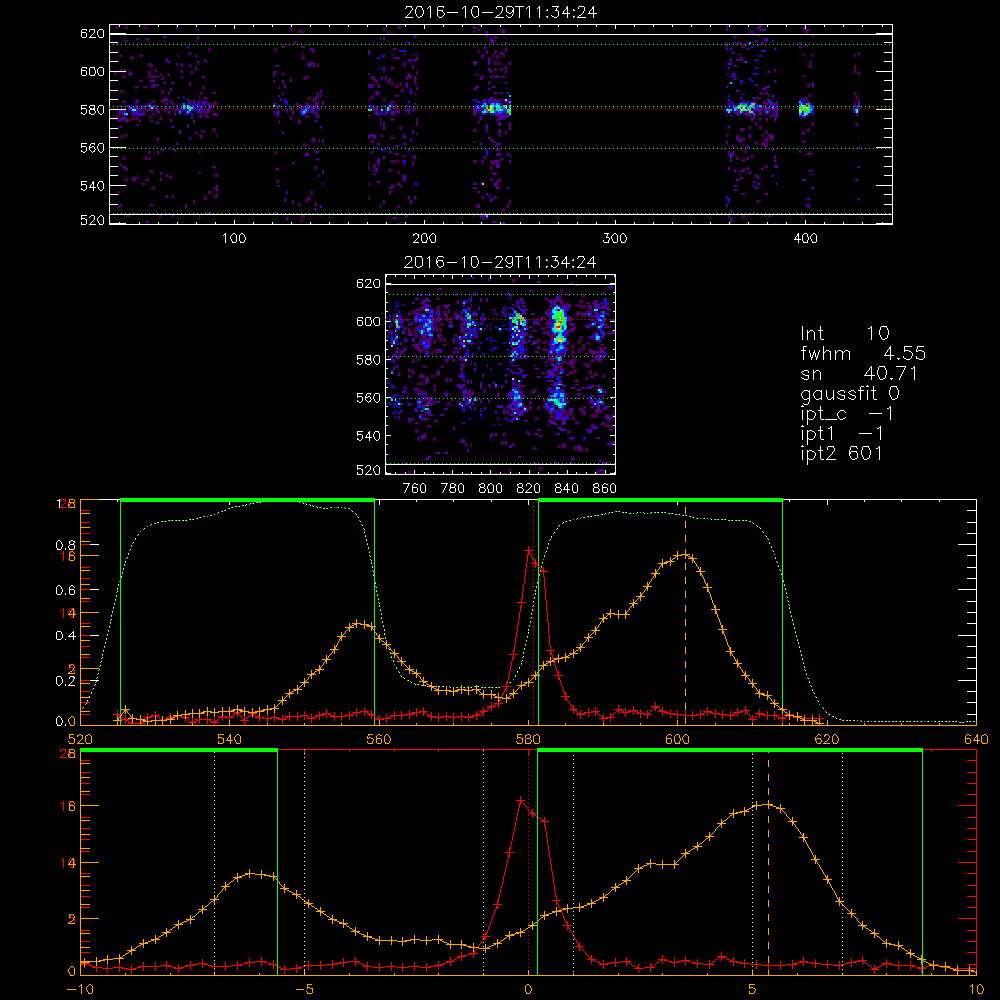Click y-axis label 0.4 on profile plot
The height and width of the screenshot is (1000, 1000).
66,635
